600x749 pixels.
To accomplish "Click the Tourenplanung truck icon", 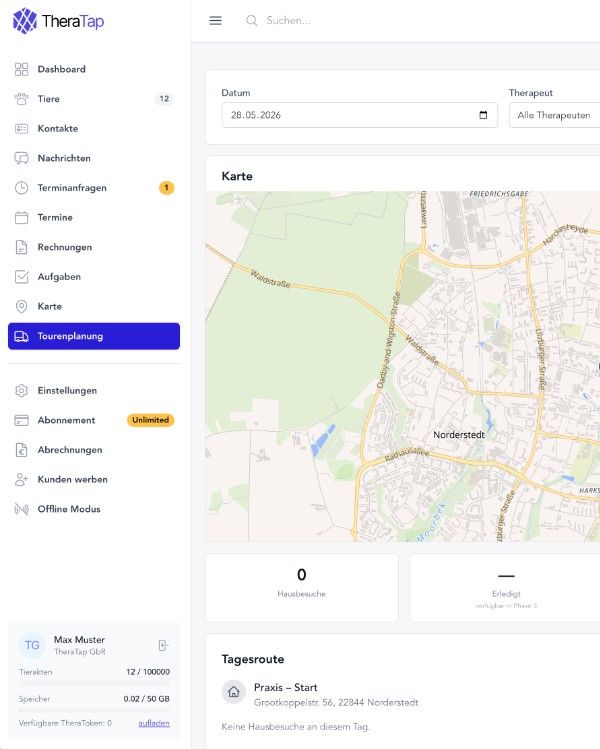I will 21,336.
